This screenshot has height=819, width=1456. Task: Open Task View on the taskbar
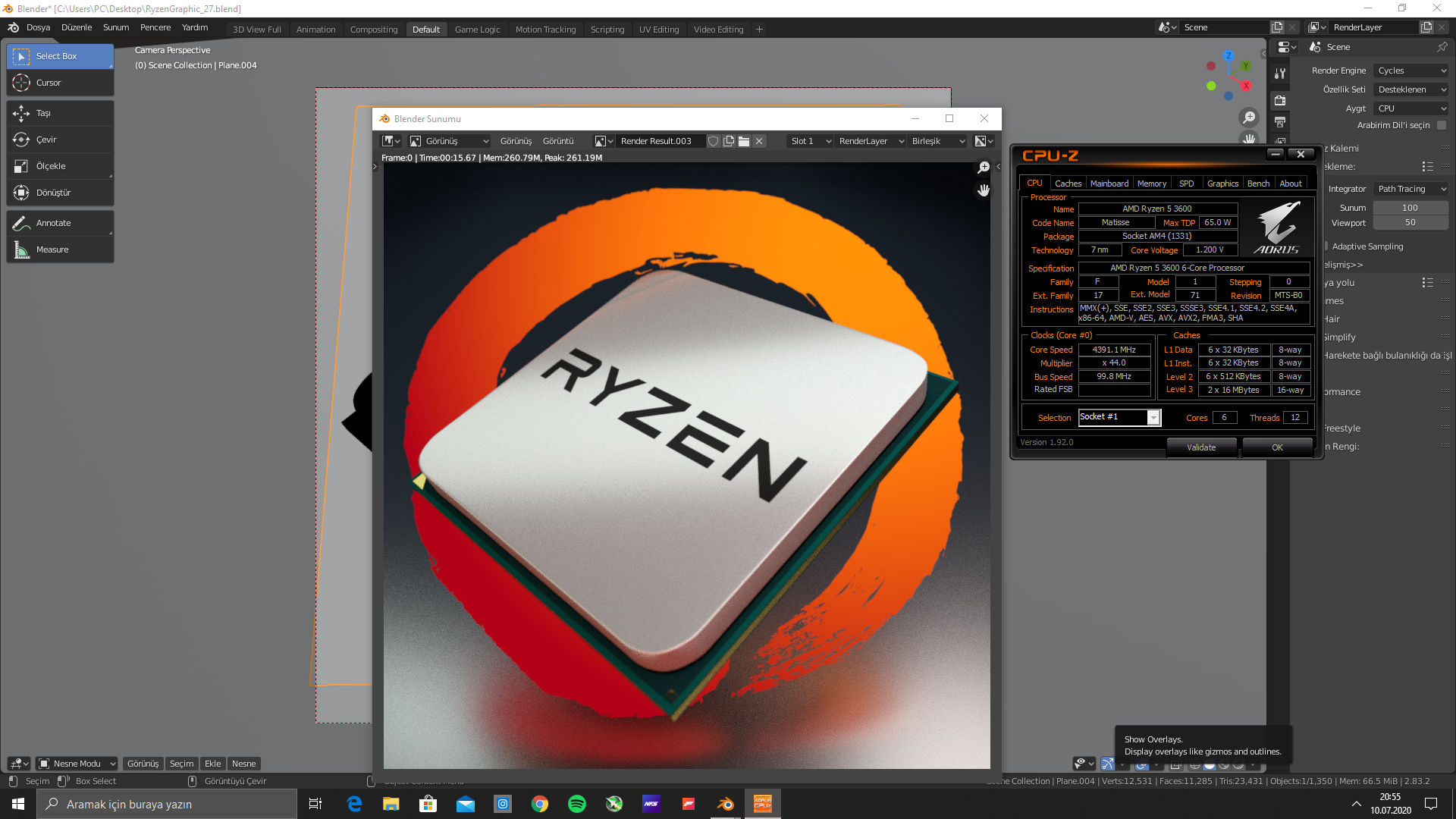(x=315, y=804)
